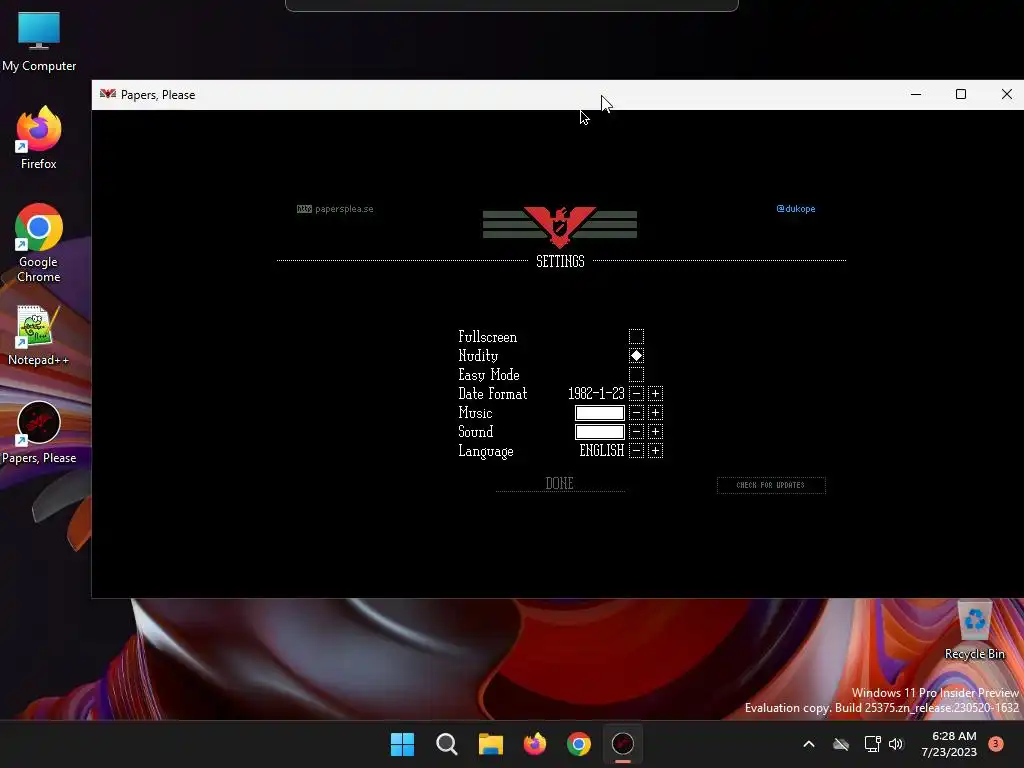Click the cloud sync tray icon
The image size is (1024, 768).
(841, 744)
